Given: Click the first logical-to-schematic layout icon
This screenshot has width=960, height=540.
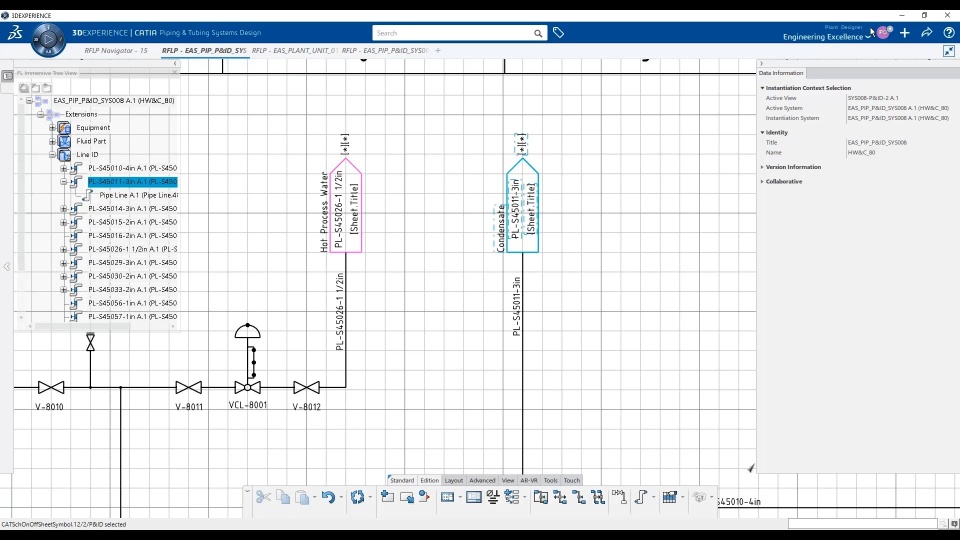Looking at the screenshot, I should [x=541, y=497].
